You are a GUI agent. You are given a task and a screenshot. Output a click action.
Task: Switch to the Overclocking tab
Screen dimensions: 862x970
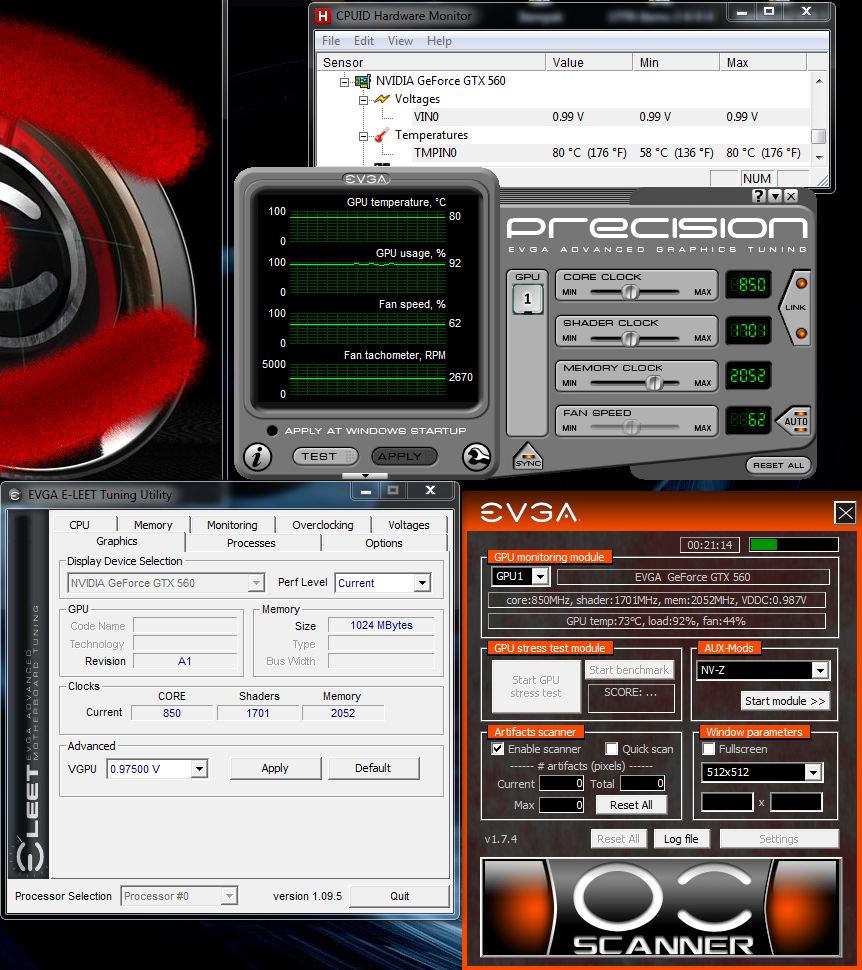click(322, 525)
